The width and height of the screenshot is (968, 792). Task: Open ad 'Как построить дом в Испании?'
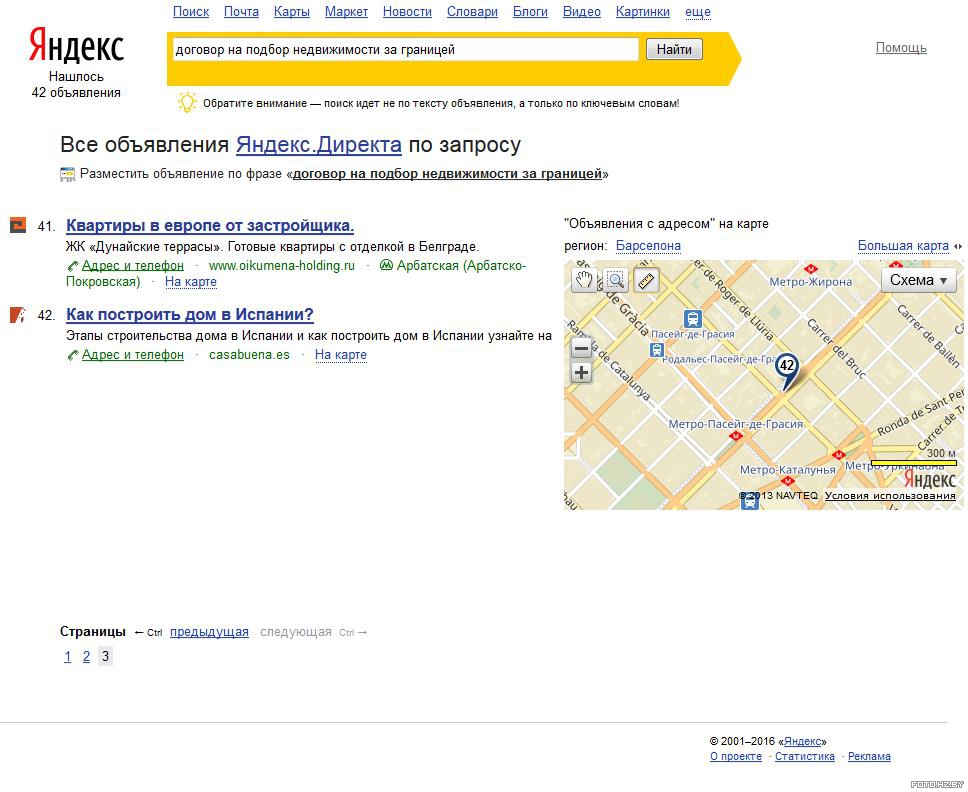190,315
